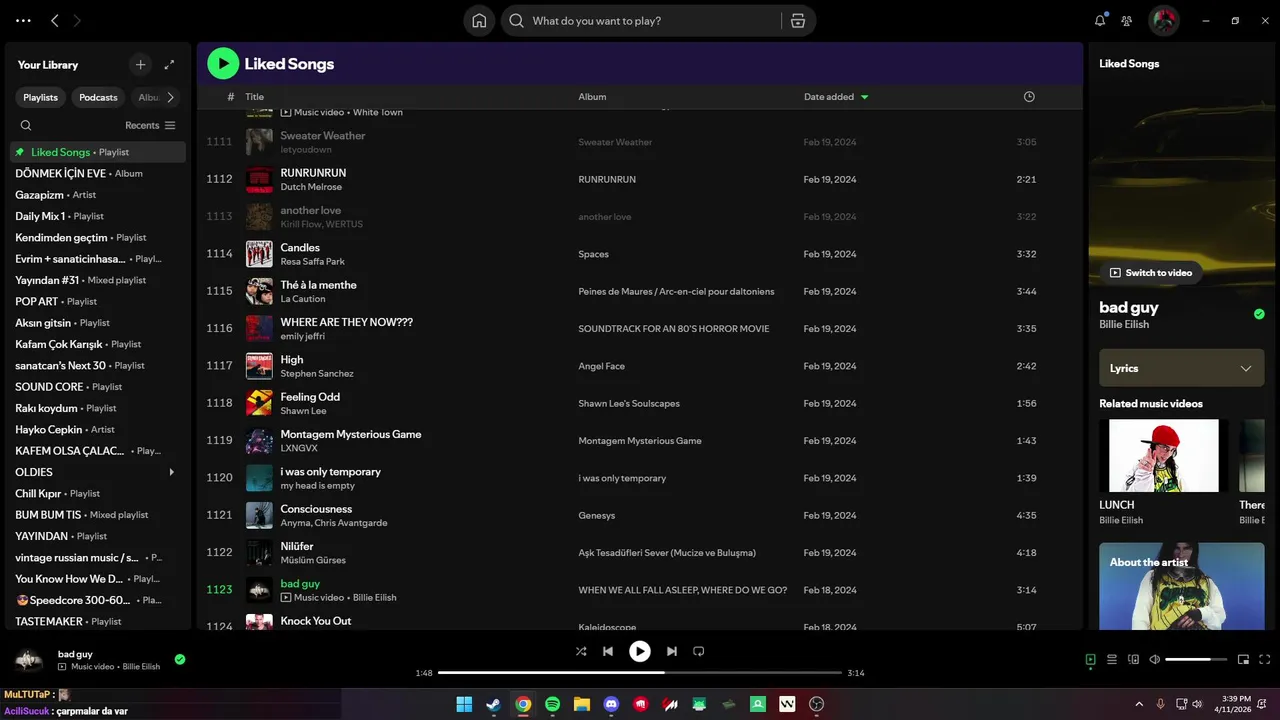This screenshot has height=720, width=1280.
Task: Sort by duration clock header
Action: [1029, 97]
